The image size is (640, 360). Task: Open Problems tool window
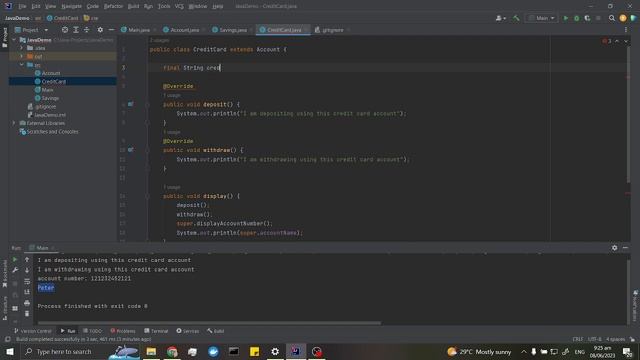pyautogui.click(x=123, y=331)
